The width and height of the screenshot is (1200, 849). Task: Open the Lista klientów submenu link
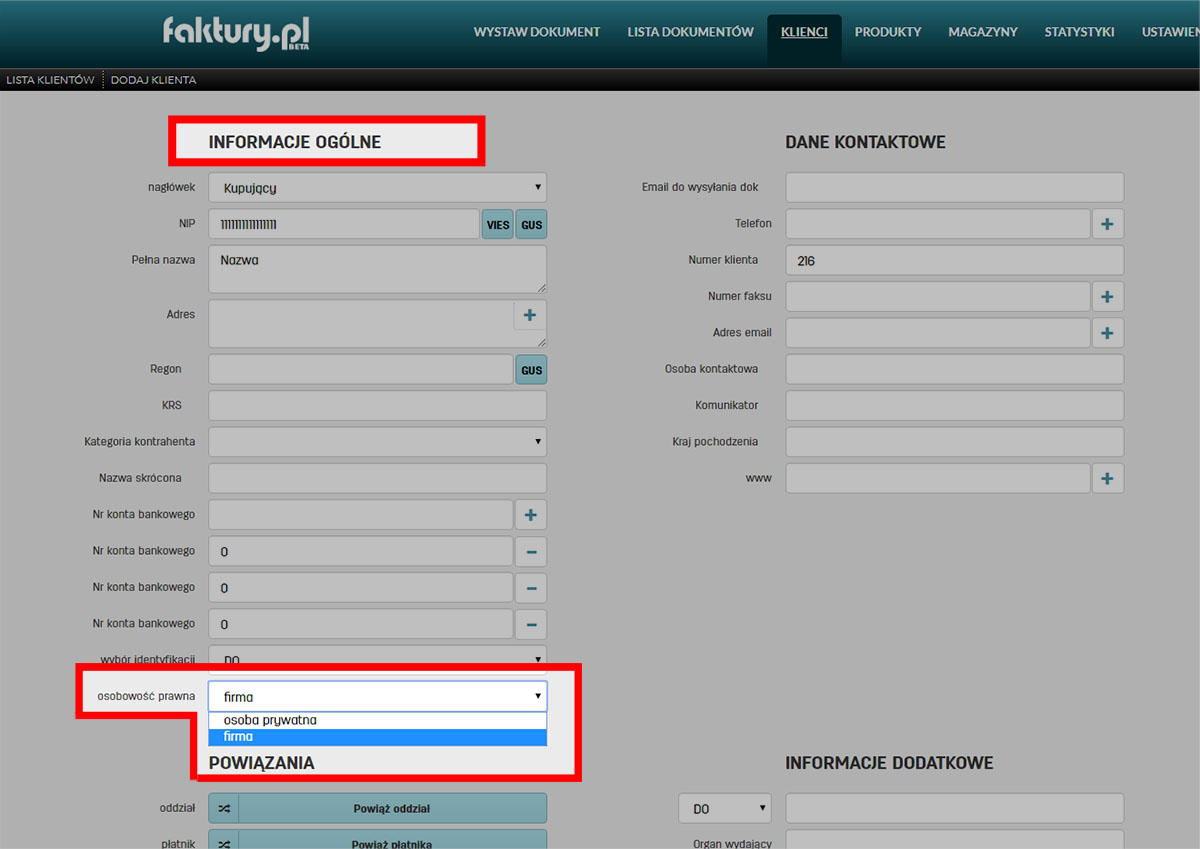50,80
